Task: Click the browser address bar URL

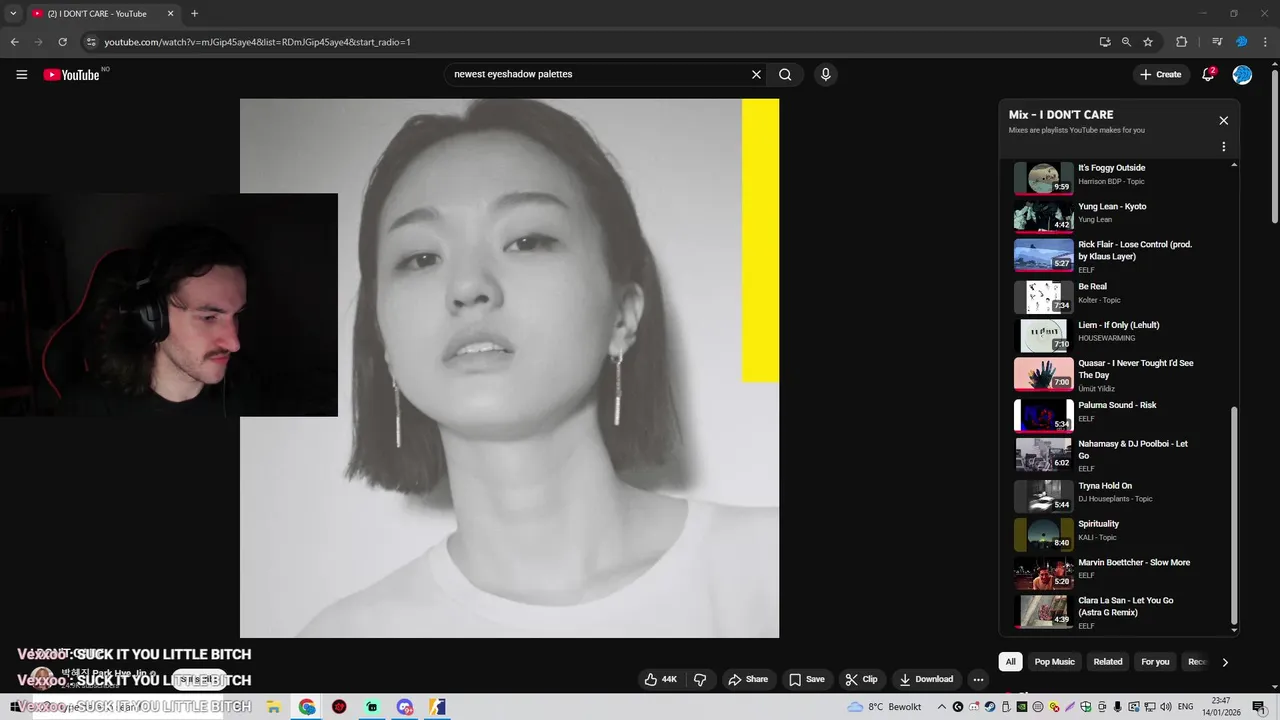Action: (258, 42)
